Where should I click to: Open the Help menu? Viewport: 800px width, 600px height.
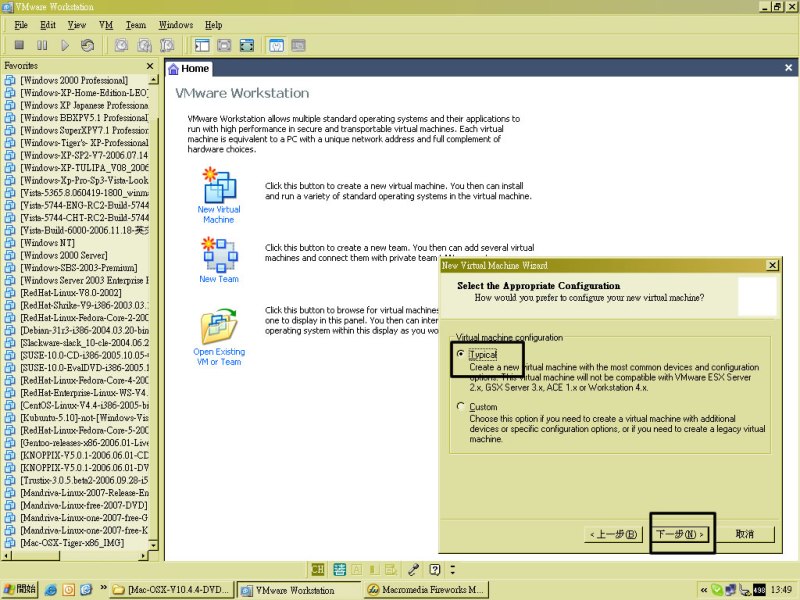tap(213, 25)
